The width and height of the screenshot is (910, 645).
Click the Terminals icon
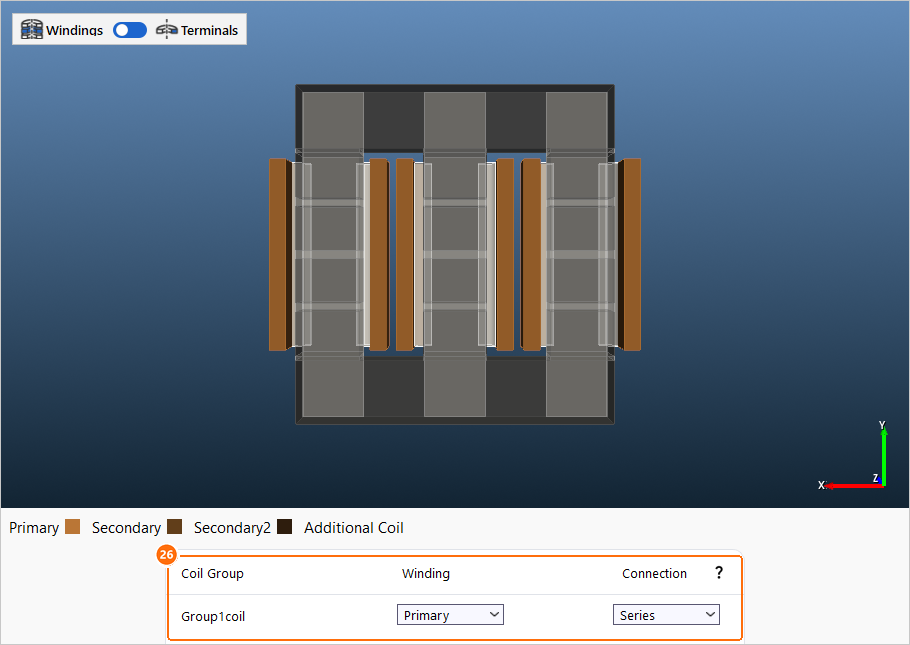click(167, 29)
